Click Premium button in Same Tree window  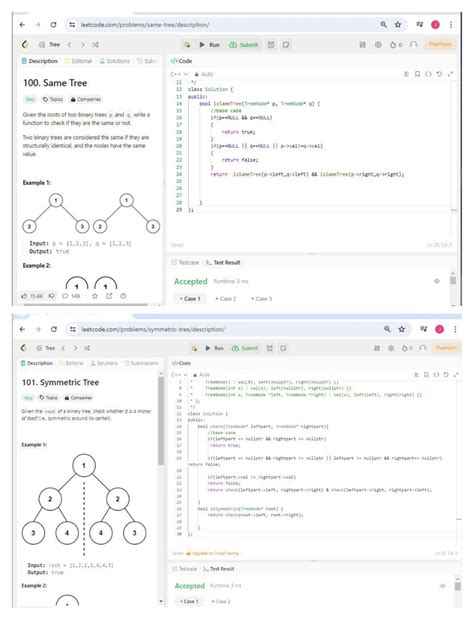(x=440, y=44)
